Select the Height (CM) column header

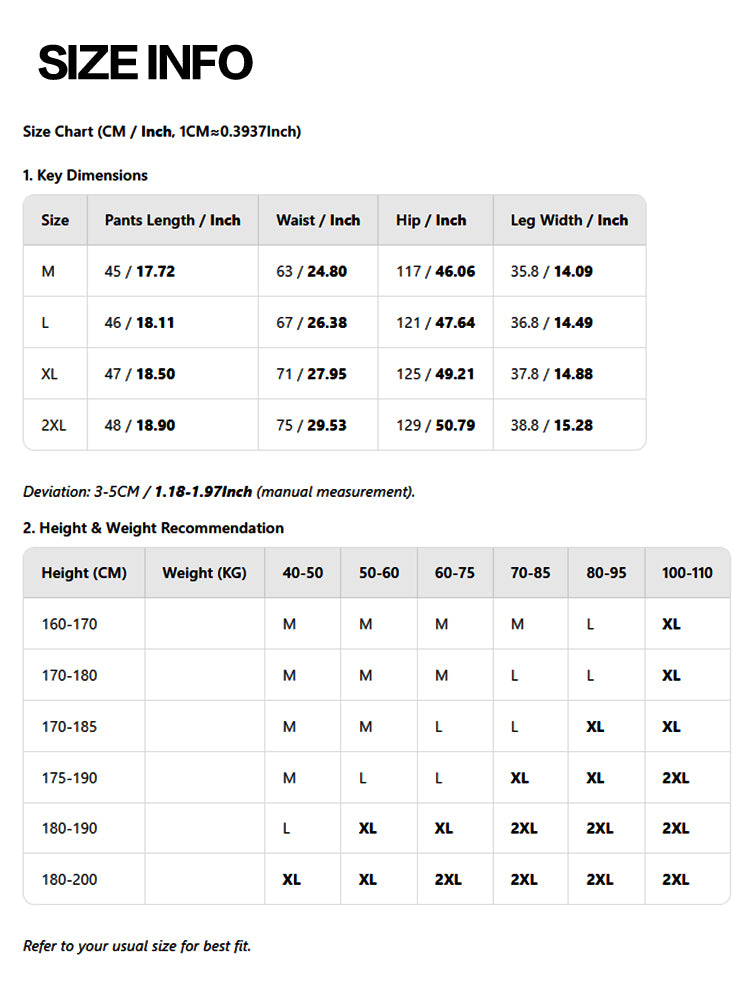[84, 573]
